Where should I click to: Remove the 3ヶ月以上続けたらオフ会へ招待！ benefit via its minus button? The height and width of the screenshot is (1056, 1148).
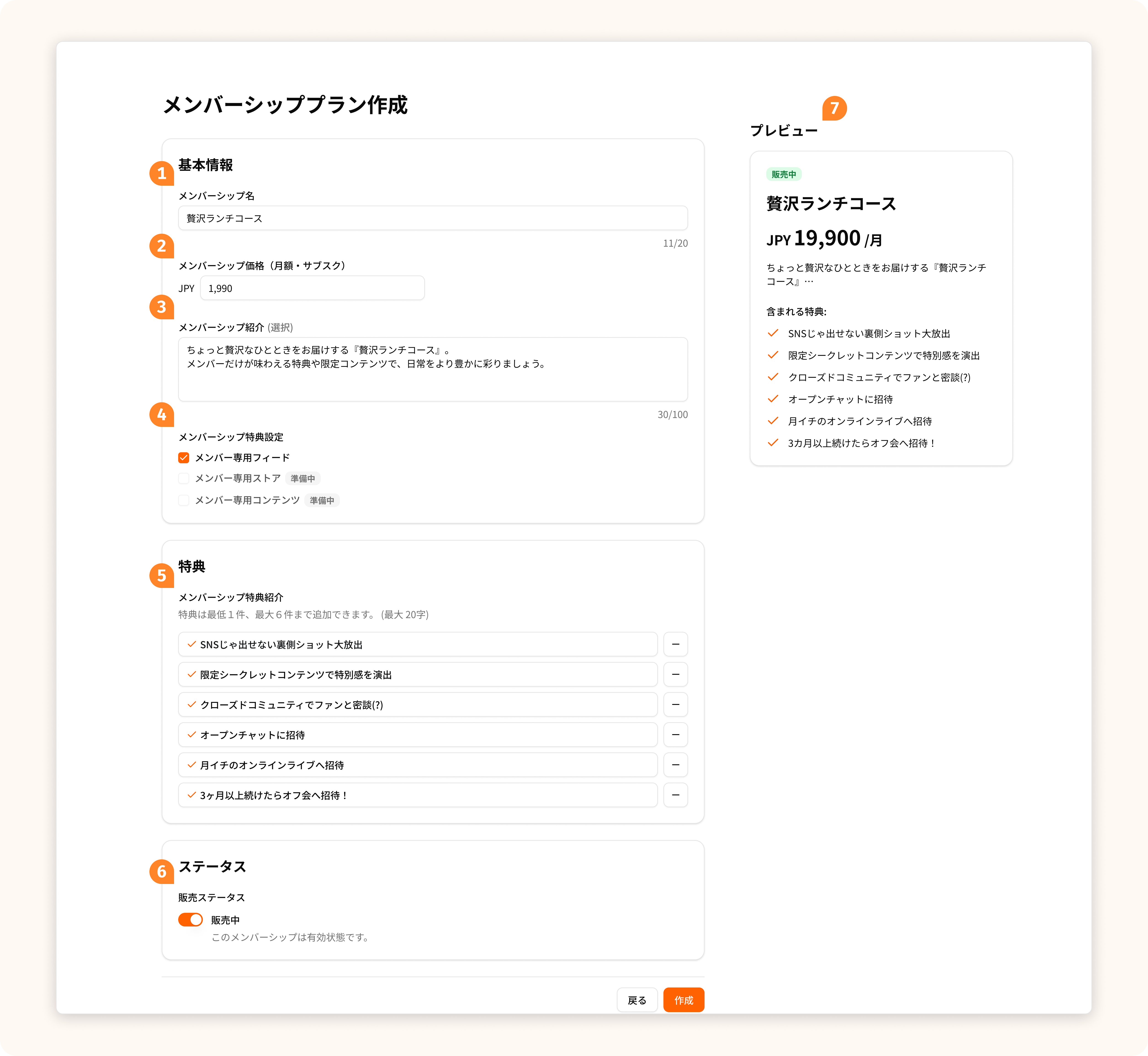(675, 795)
